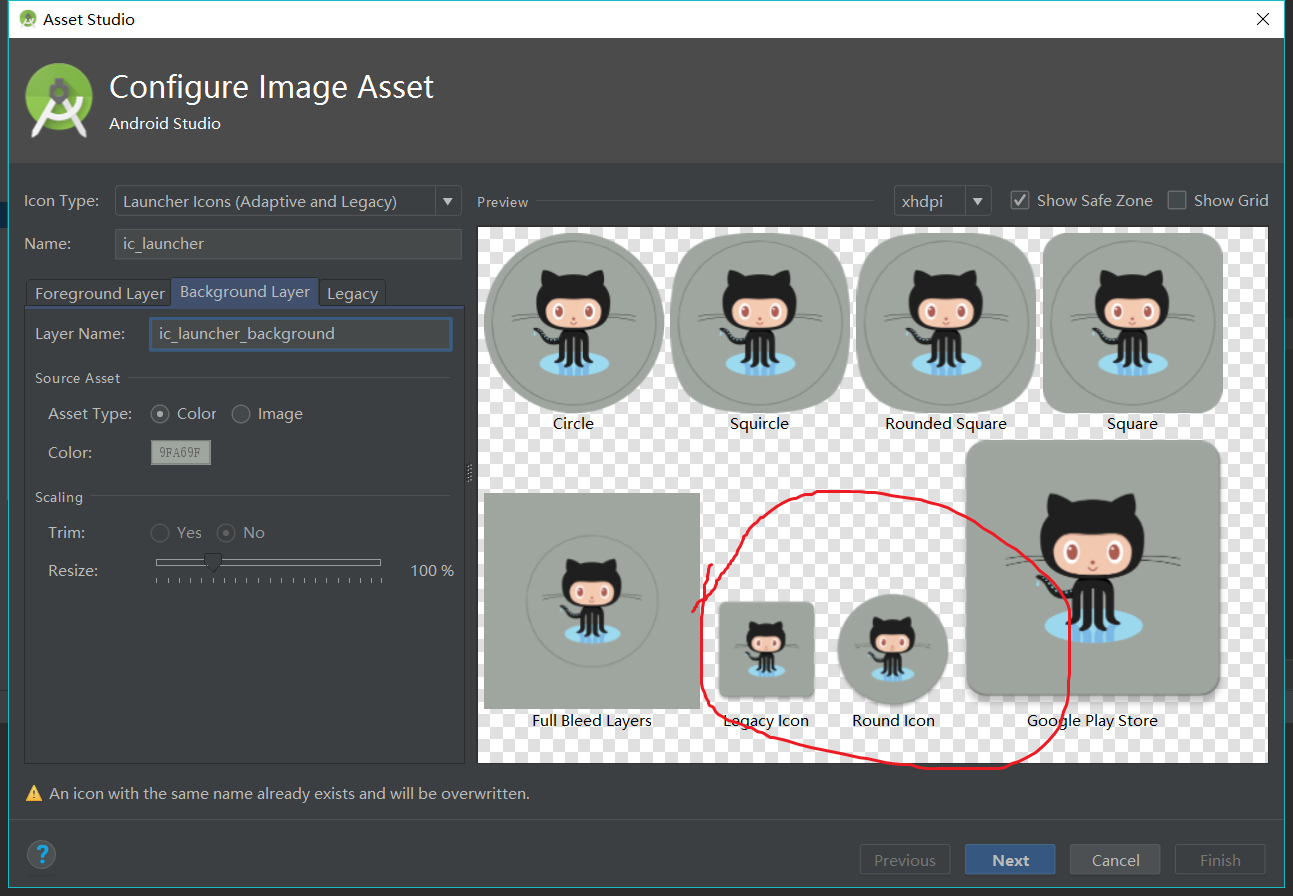
Task: Click the disabled Finish button
Action: click(1219, 860)
